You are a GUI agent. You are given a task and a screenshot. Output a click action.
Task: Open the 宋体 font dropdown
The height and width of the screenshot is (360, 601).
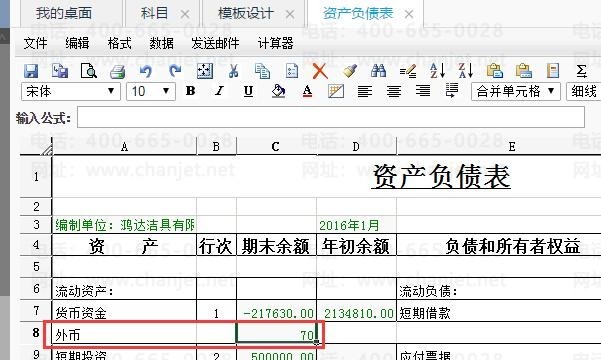tap(71, 92)
